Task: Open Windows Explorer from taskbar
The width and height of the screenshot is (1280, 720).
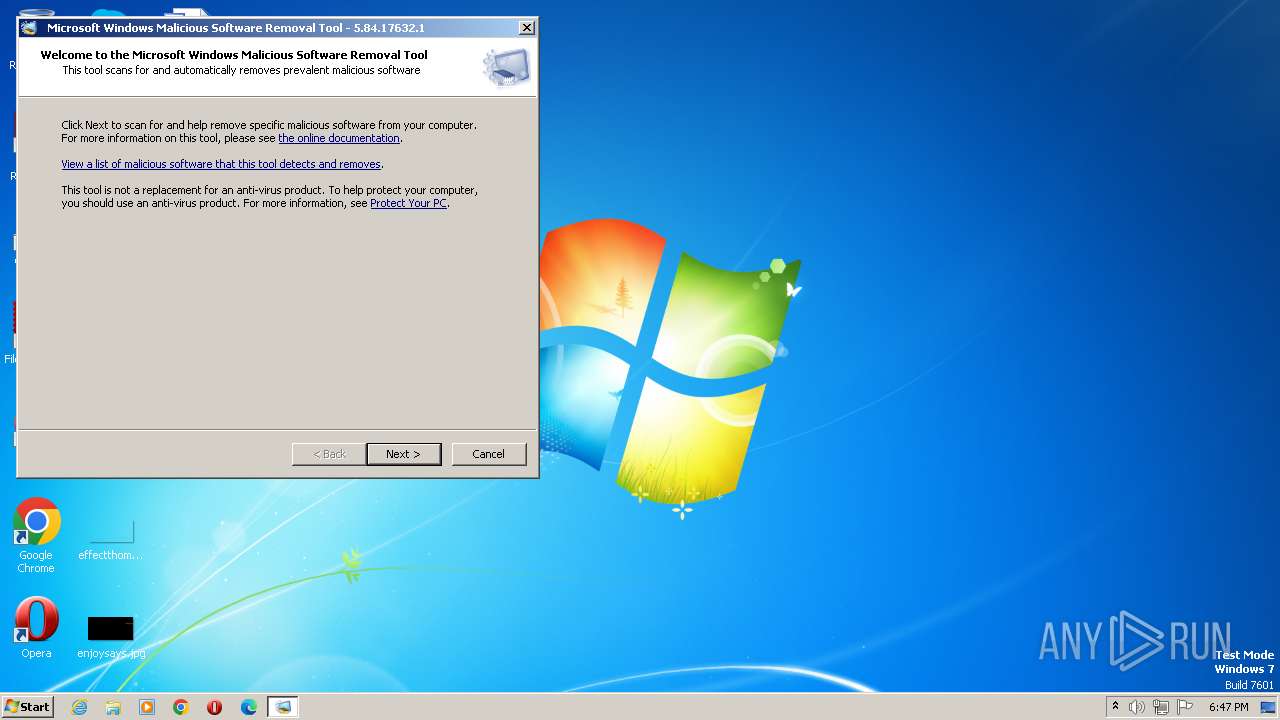Action: (x=113, y=707)
